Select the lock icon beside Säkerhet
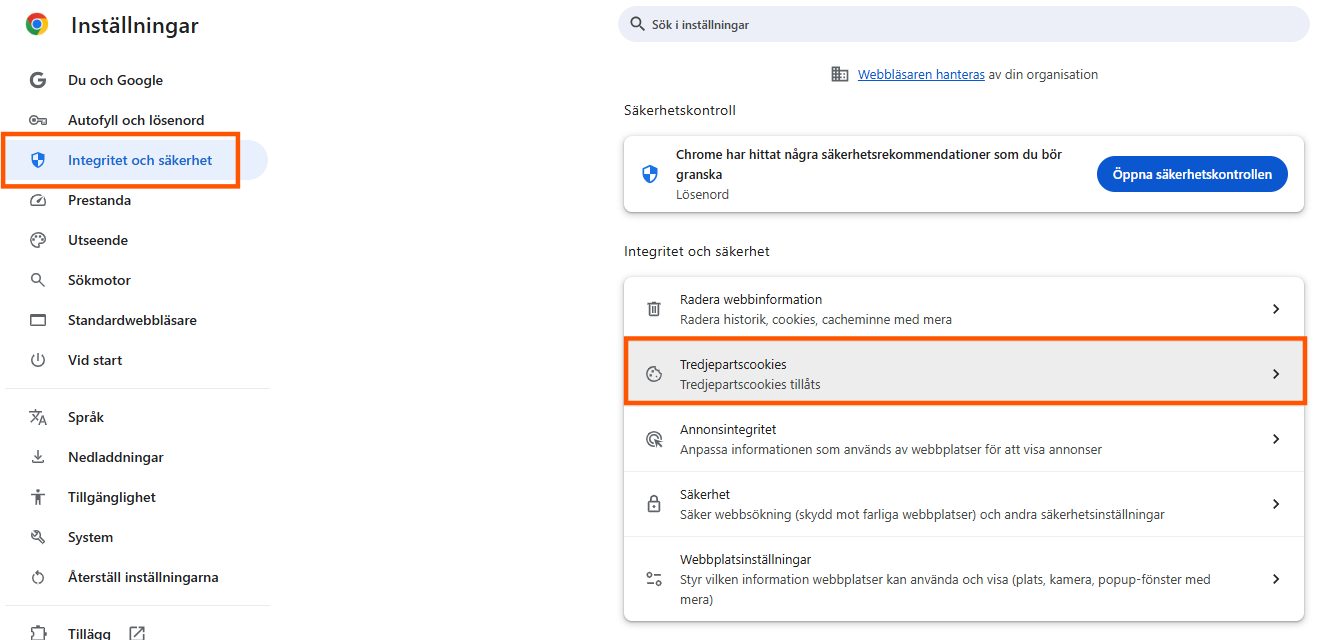Viewport: 1325px width, 640px height. [654, 504]
